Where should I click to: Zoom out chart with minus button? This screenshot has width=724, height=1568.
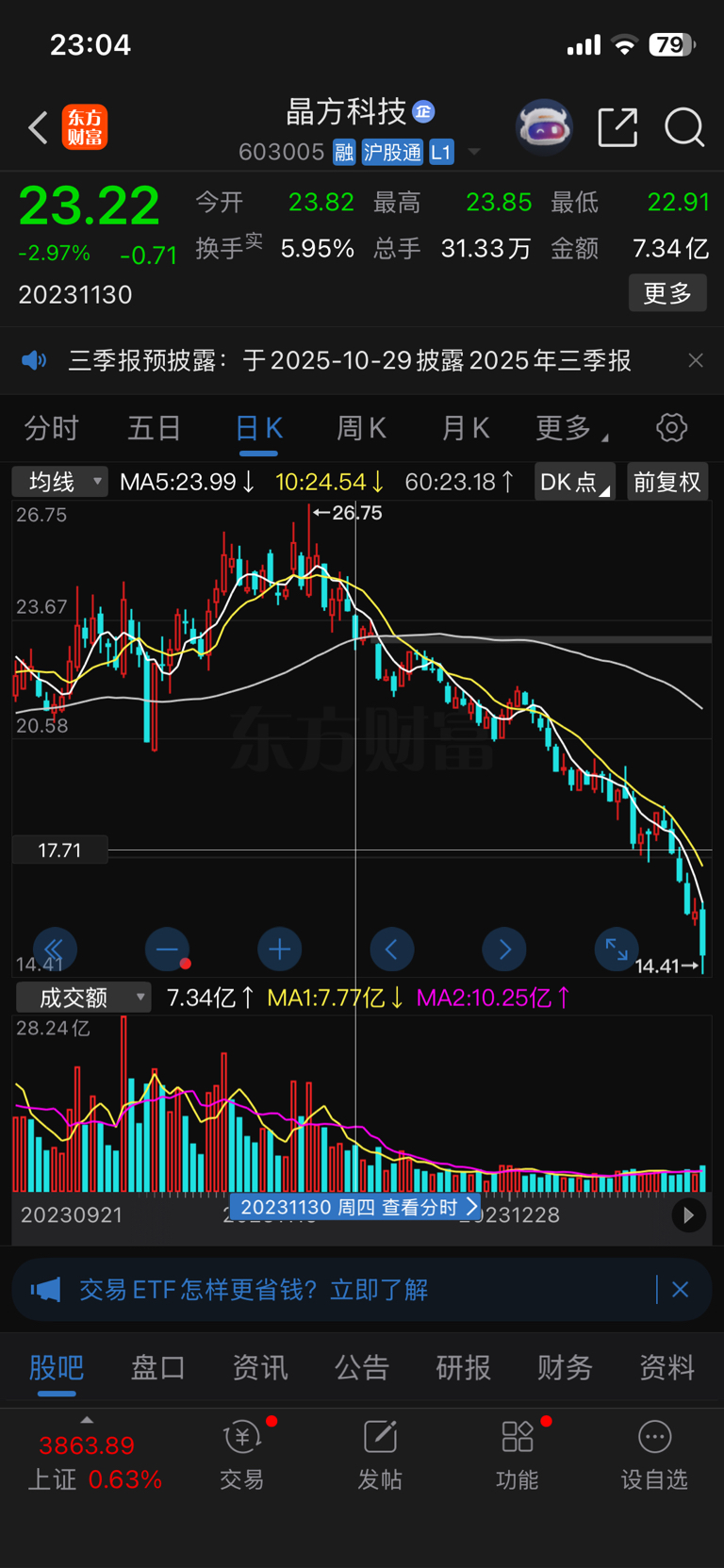coord(167,949)
